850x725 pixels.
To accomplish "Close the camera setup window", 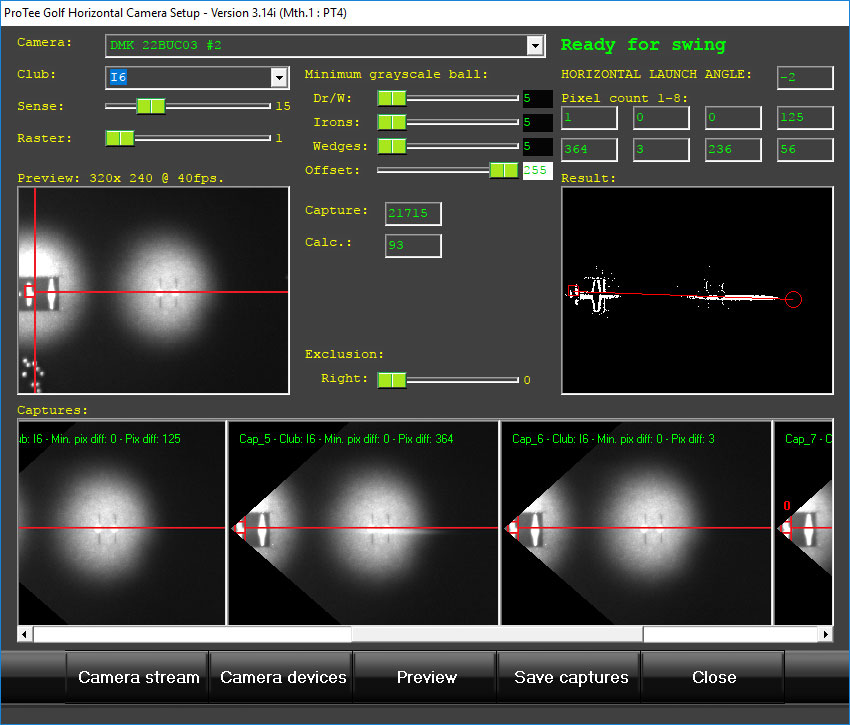I will (713, 677).
